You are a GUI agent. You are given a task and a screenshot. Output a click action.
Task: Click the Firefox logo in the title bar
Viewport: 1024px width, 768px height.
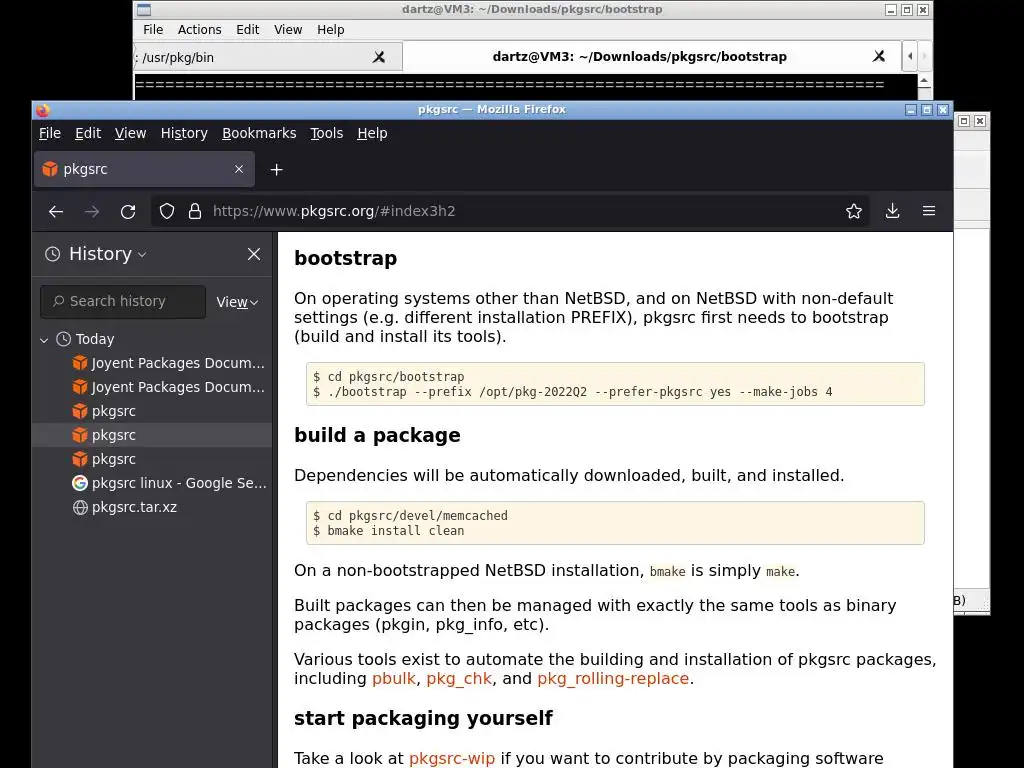[43, 110]
